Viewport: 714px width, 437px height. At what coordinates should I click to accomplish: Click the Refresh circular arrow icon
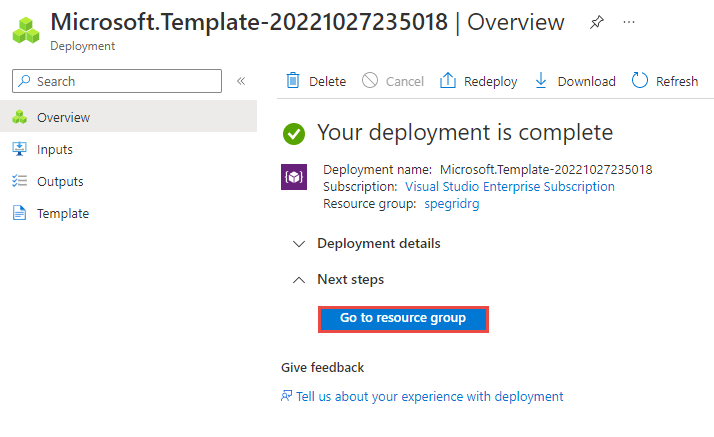[640, 81]
